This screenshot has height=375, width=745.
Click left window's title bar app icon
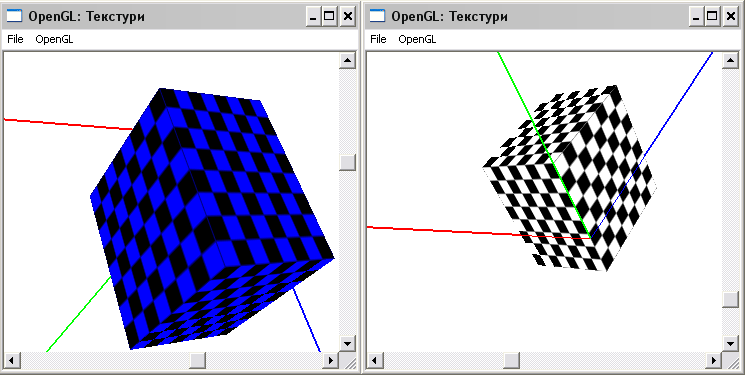point(14,16)
